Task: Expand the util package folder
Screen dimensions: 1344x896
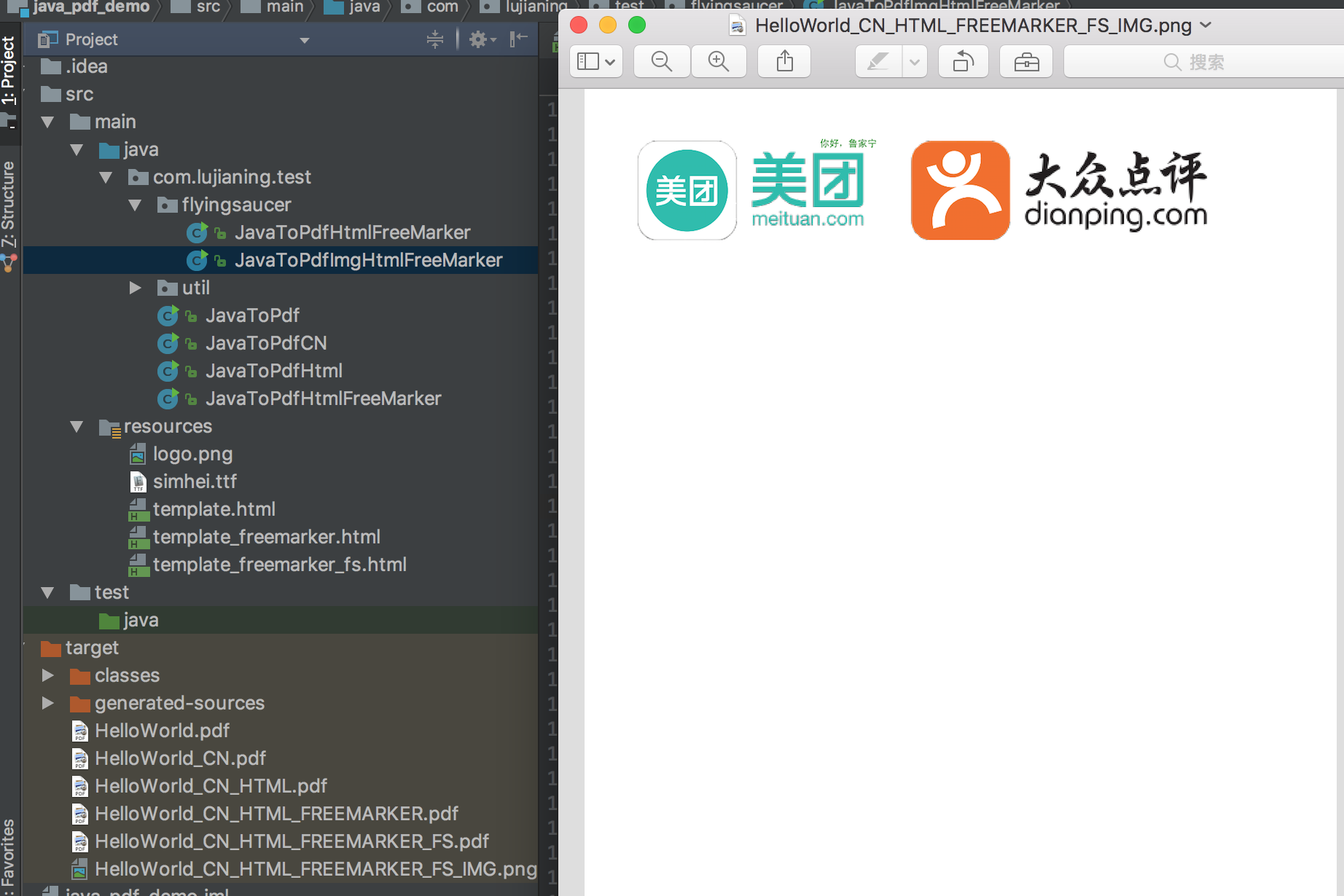Action: [135, 288]
